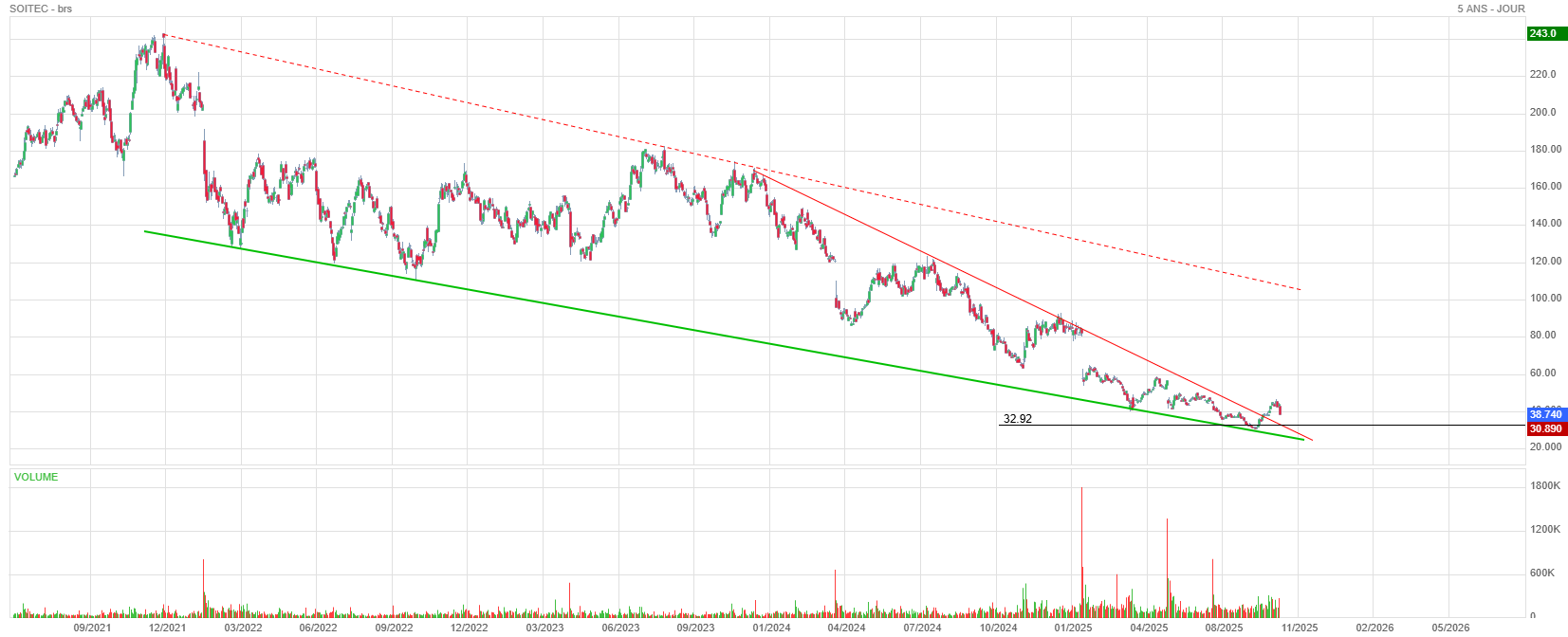Click the green VOLUME panel label
Viewport: 1568px width, 637px height.
(36, 477)
